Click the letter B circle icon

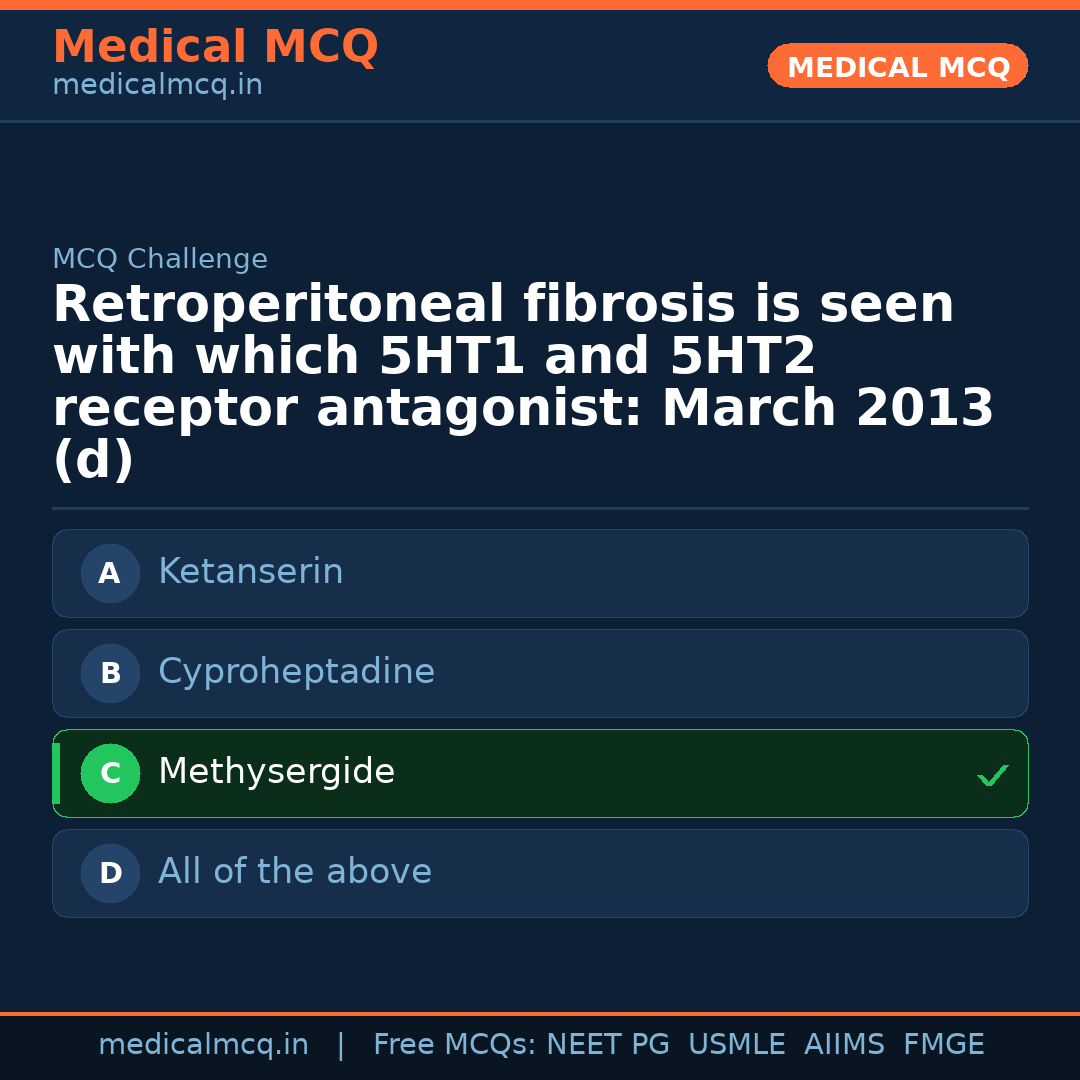[110, 673]
